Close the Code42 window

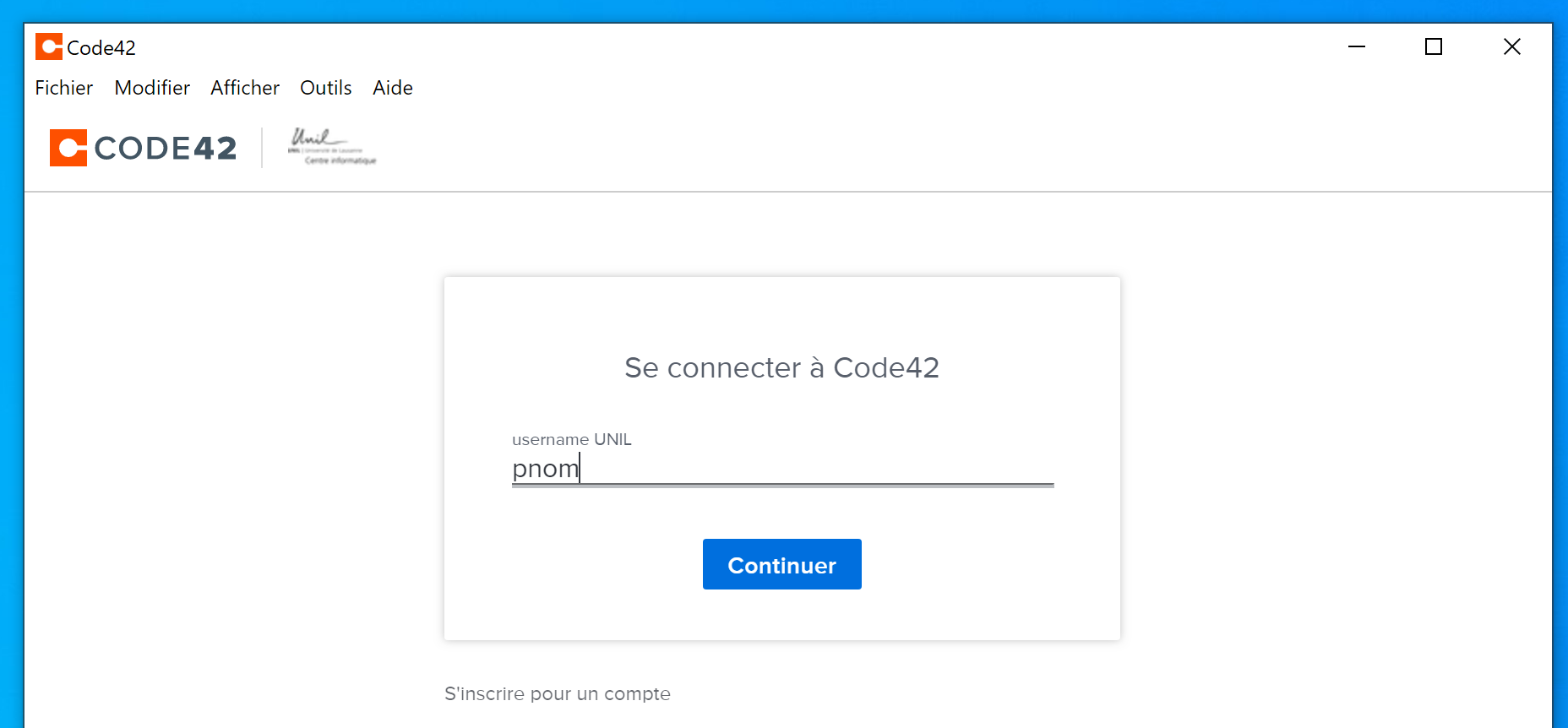(x=1511, y=47)
